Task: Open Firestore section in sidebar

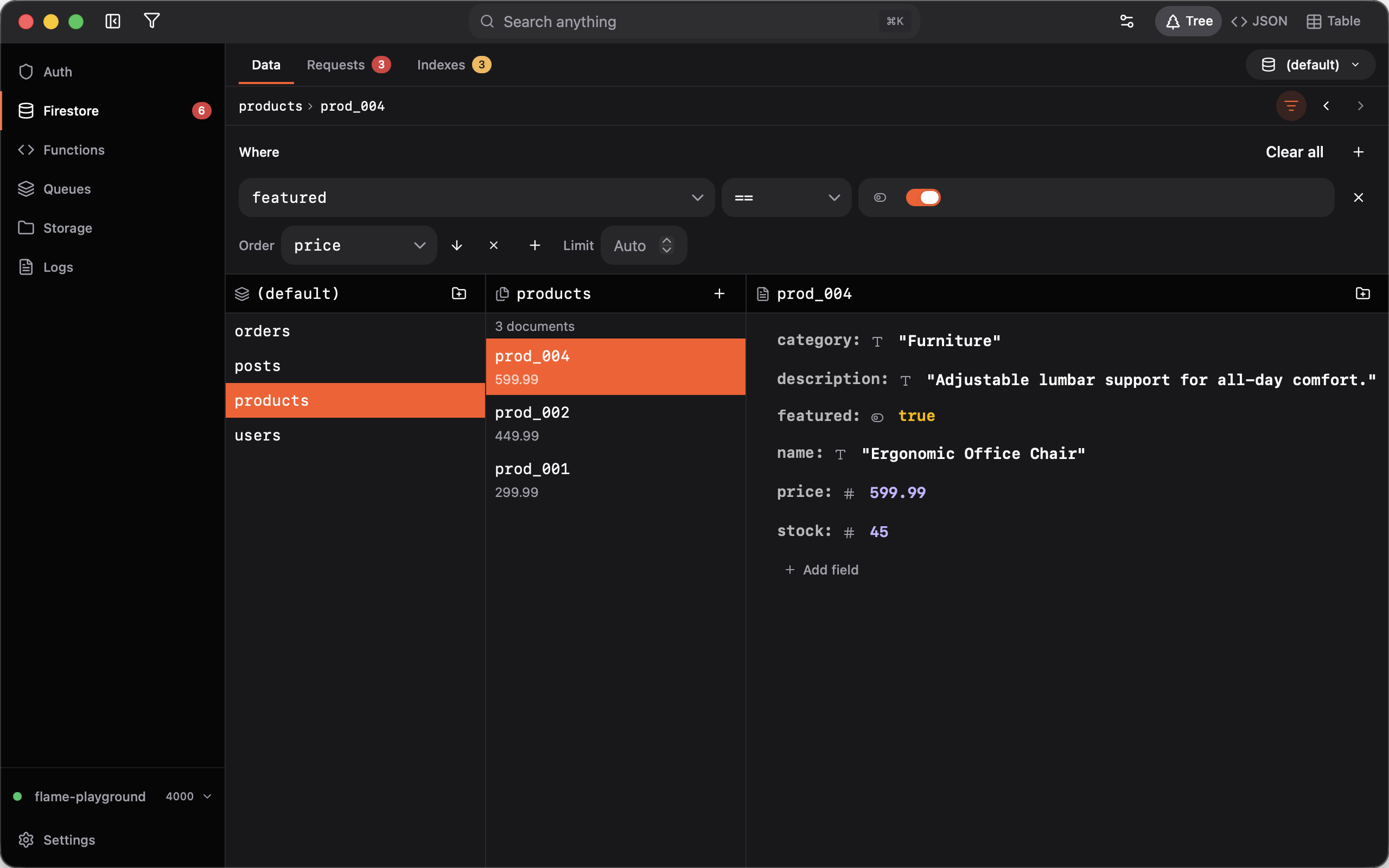Action: pos(112,111)
